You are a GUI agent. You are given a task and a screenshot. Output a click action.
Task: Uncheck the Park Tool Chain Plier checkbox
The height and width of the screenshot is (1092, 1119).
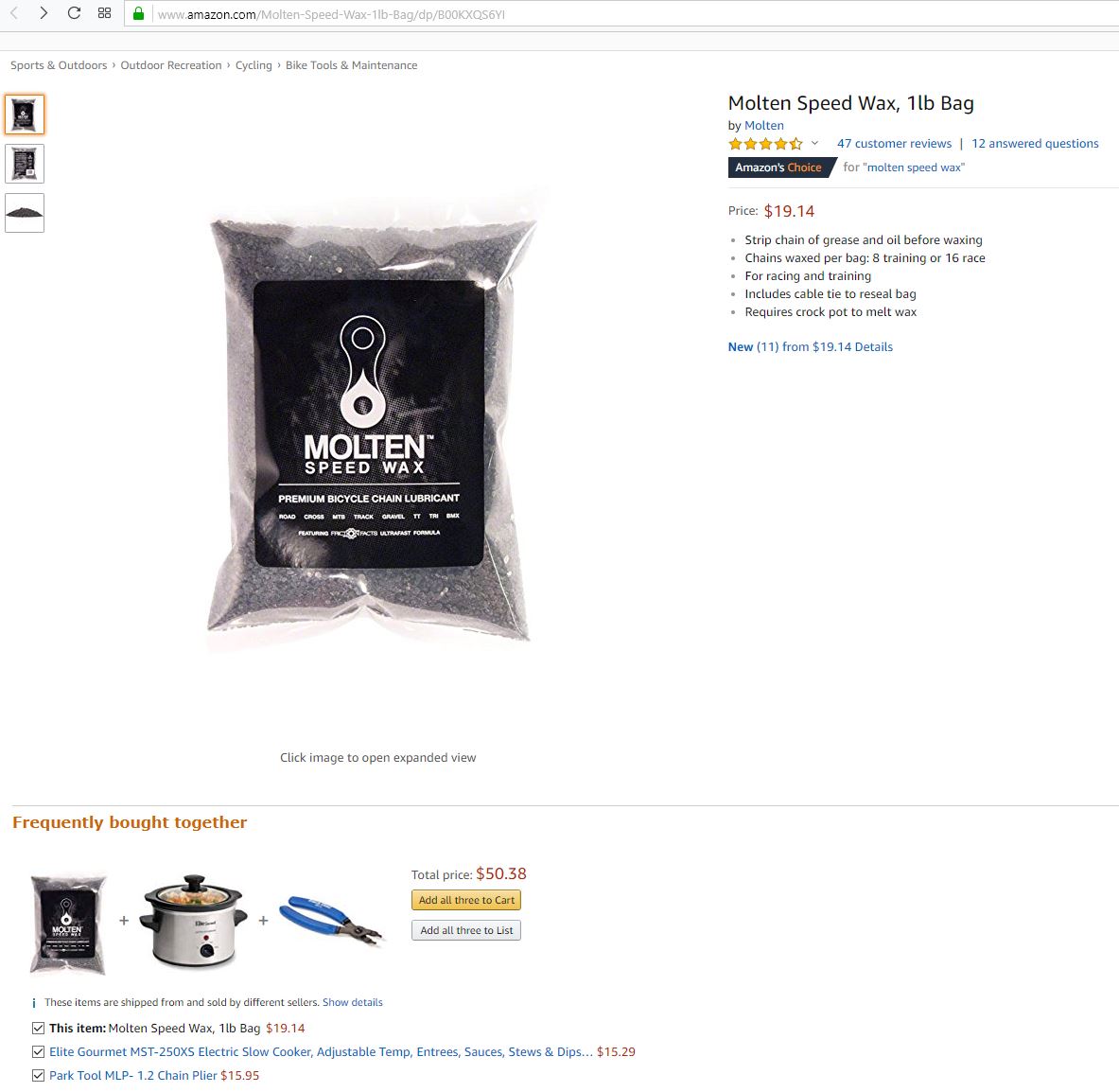tap(39, 1075)
